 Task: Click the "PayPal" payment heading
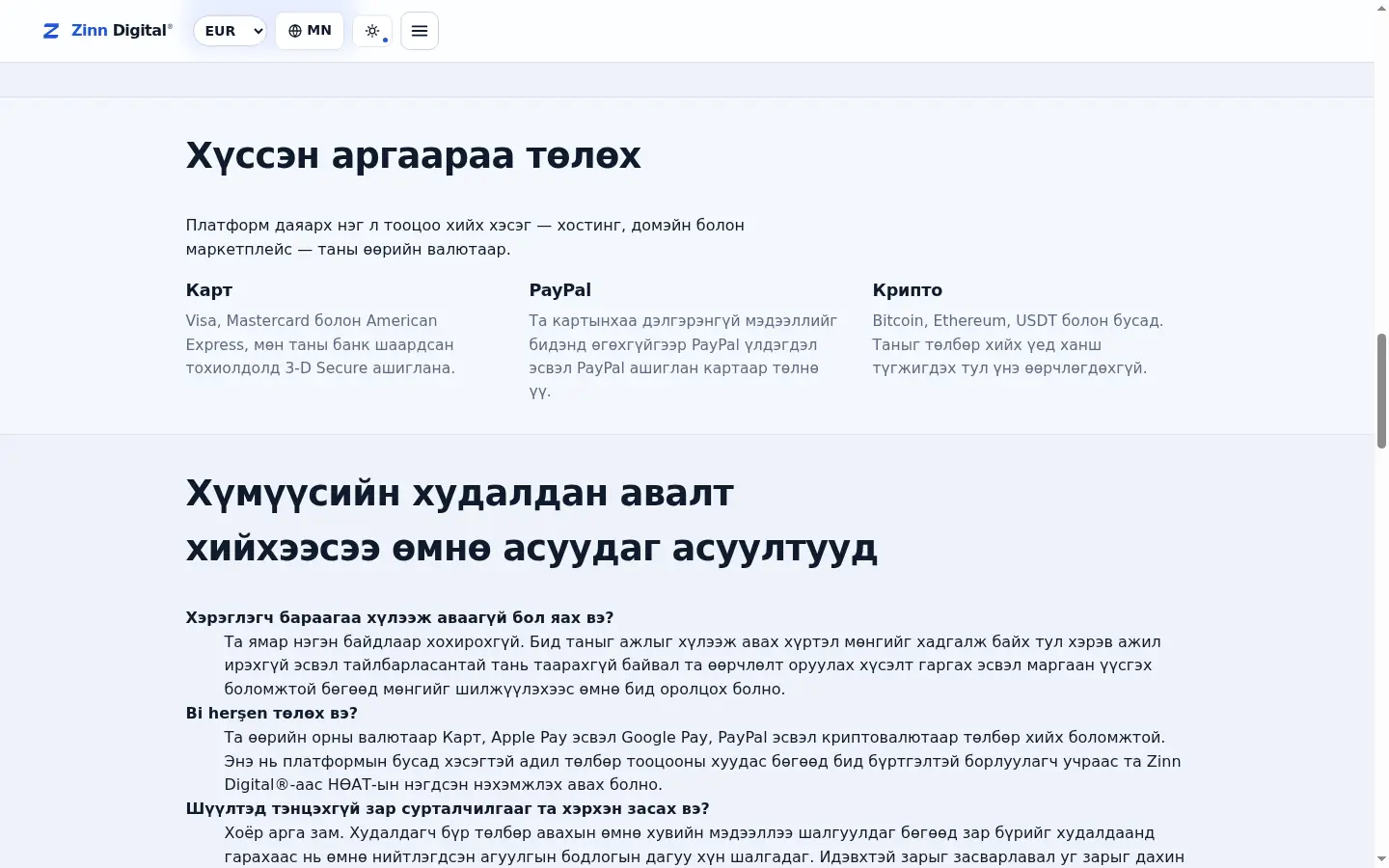[x=560, y=290]
